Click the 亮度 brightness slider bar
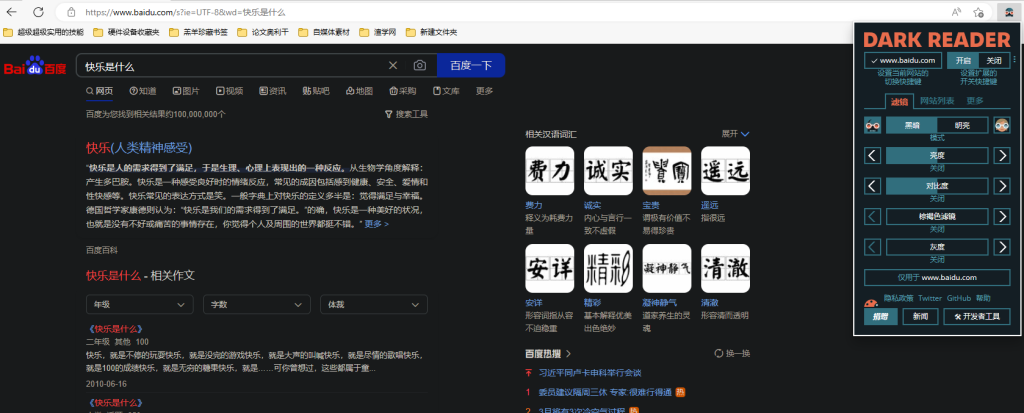 [937, 156]
